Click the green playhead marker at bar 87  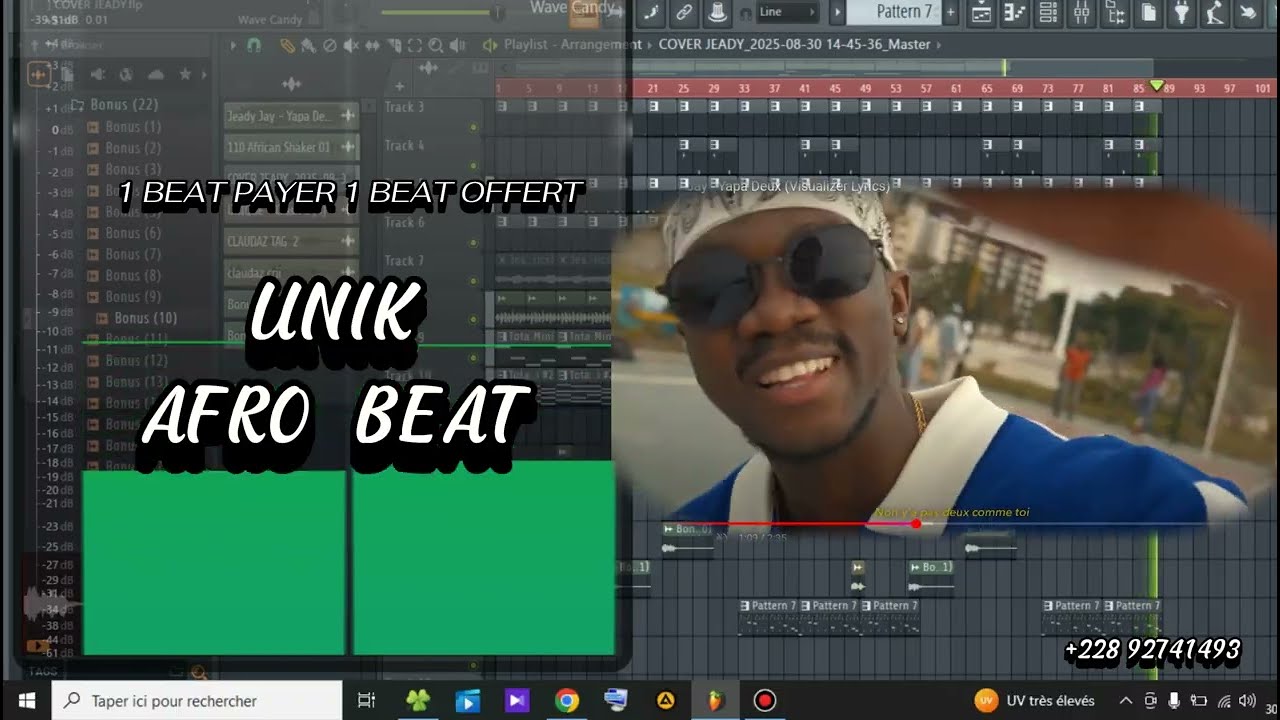coord(1157,87)
